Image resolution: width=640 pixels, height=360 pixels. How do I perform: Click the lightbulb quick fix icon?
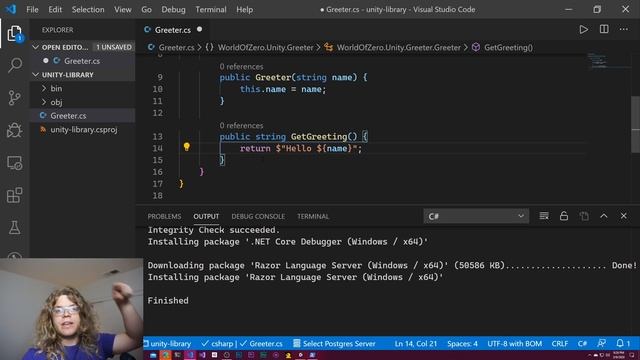[187, 147]
